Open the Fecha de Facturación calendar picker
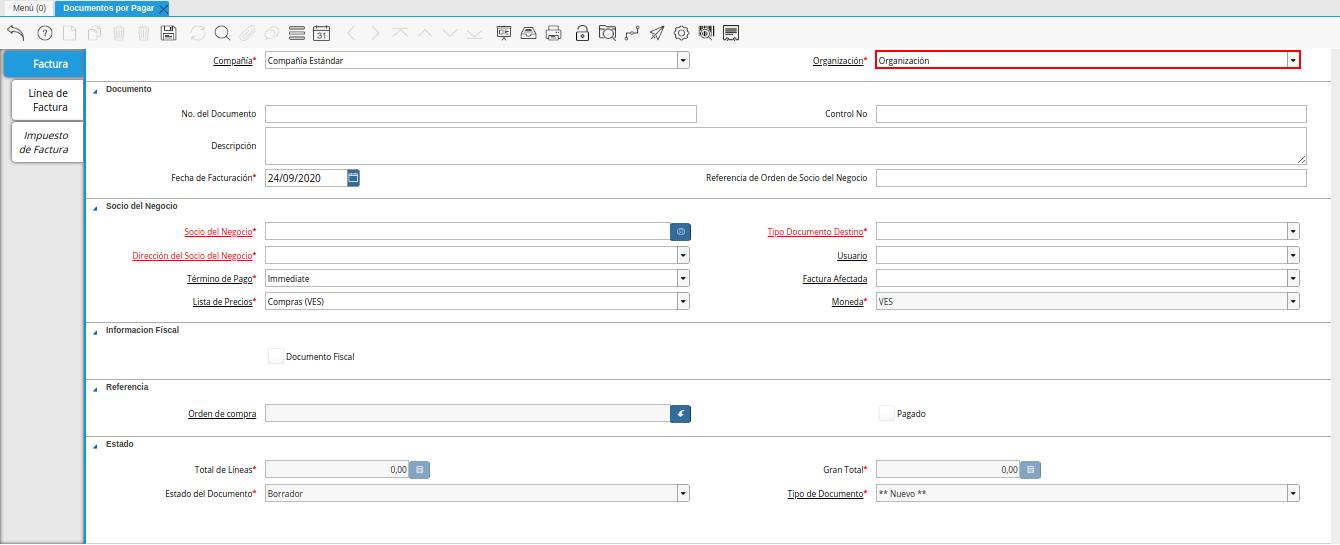 tap(353, 178)
